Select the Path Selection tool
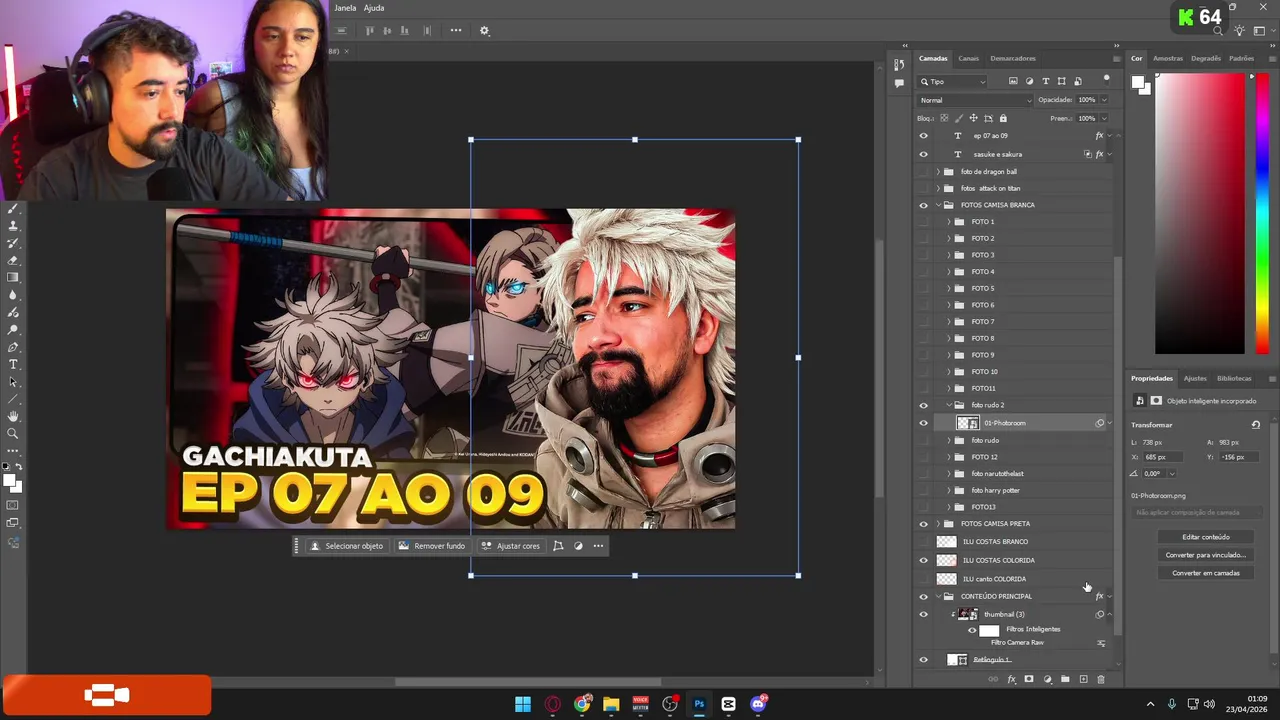 13,382
